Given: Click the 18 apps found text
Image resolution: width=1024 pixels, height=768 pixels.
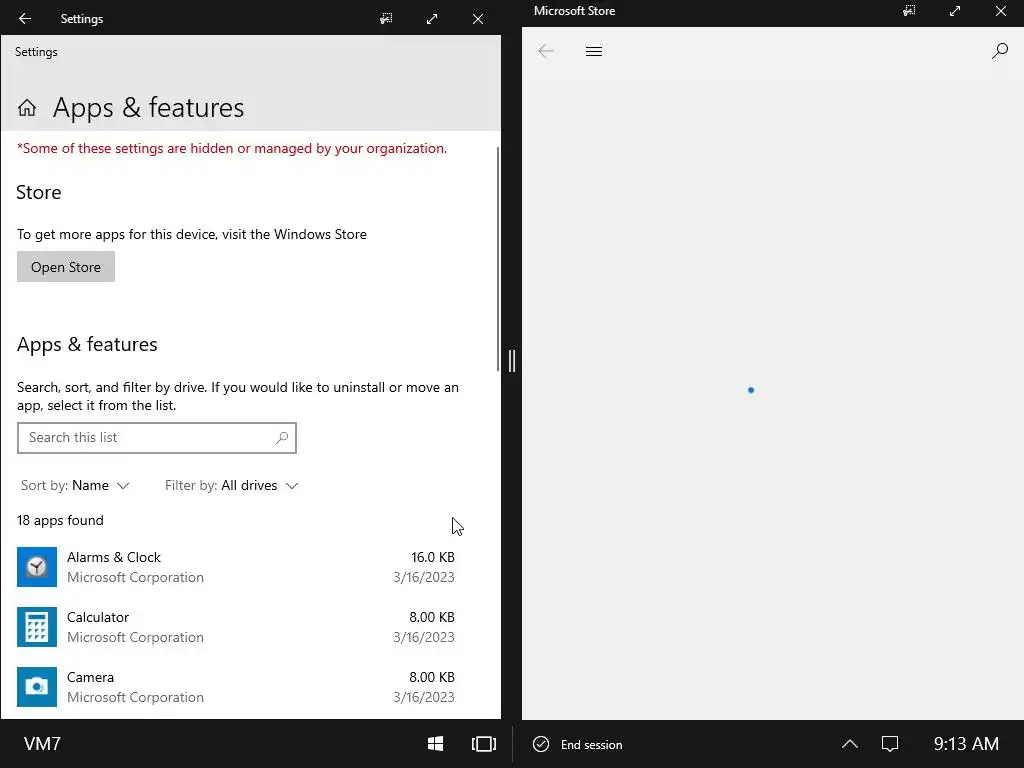Looking at the screenshot, I should (x=60, y=520).
